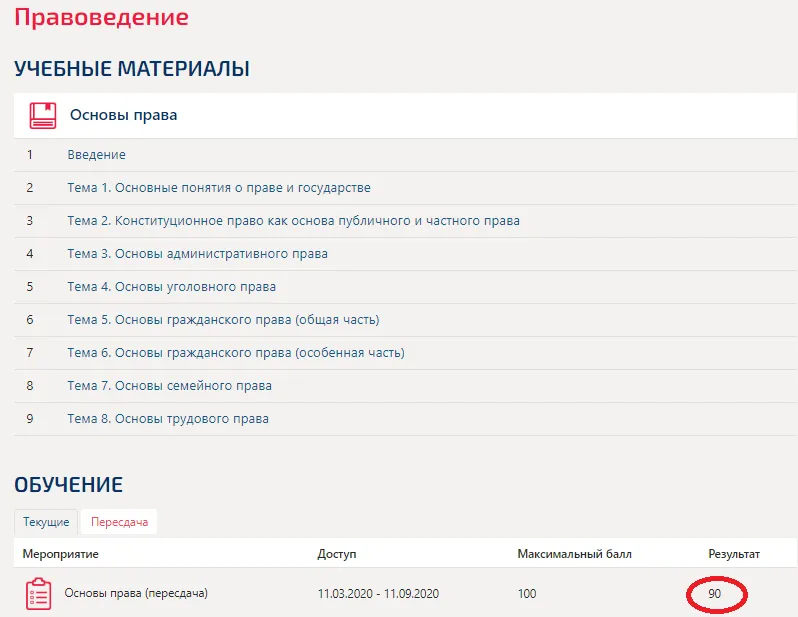Click the Доступ column header
This screenshot has height=617, width=798.
pyautogui.click(x=336, y=554)
